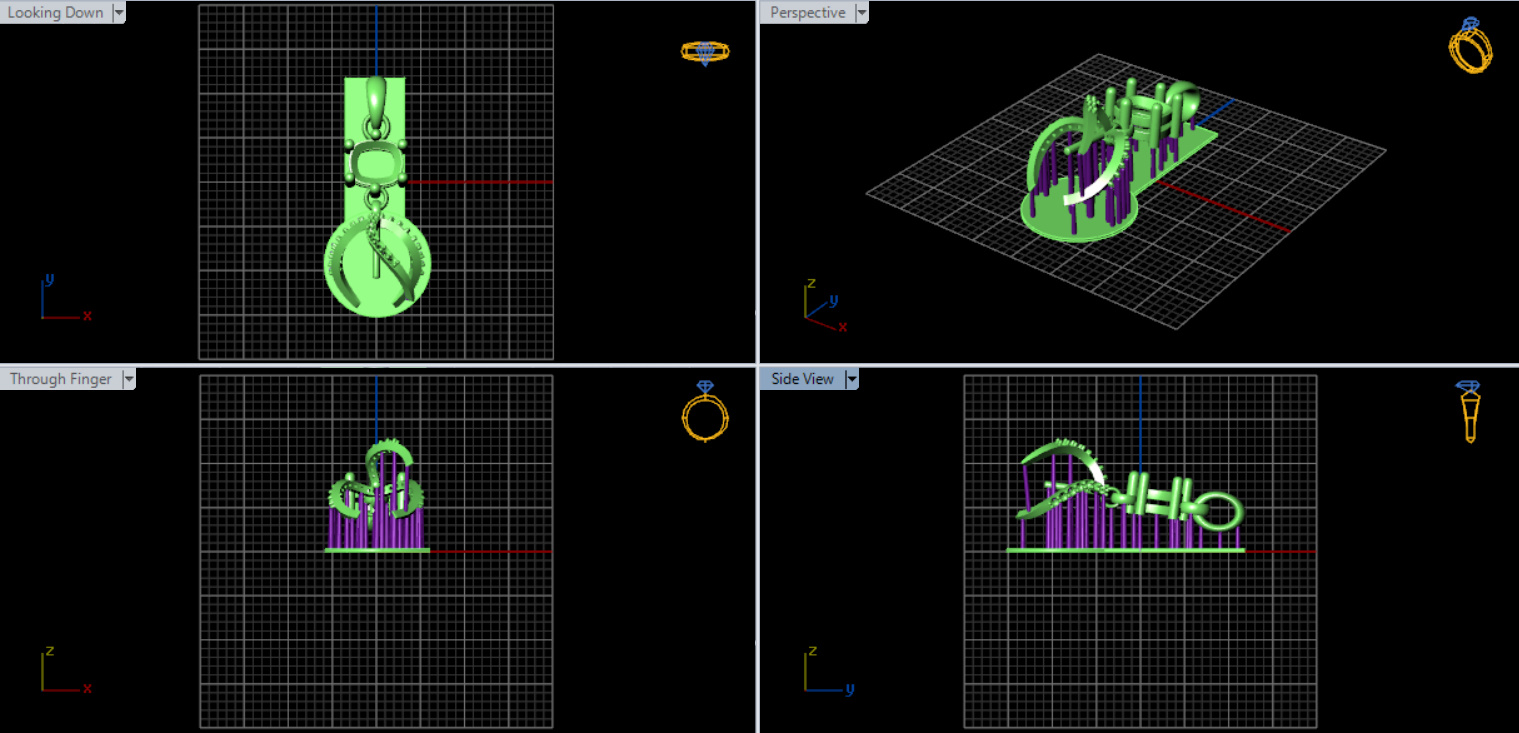
Task: Click the Side View viewport label
Action: [x=802, y=379]
